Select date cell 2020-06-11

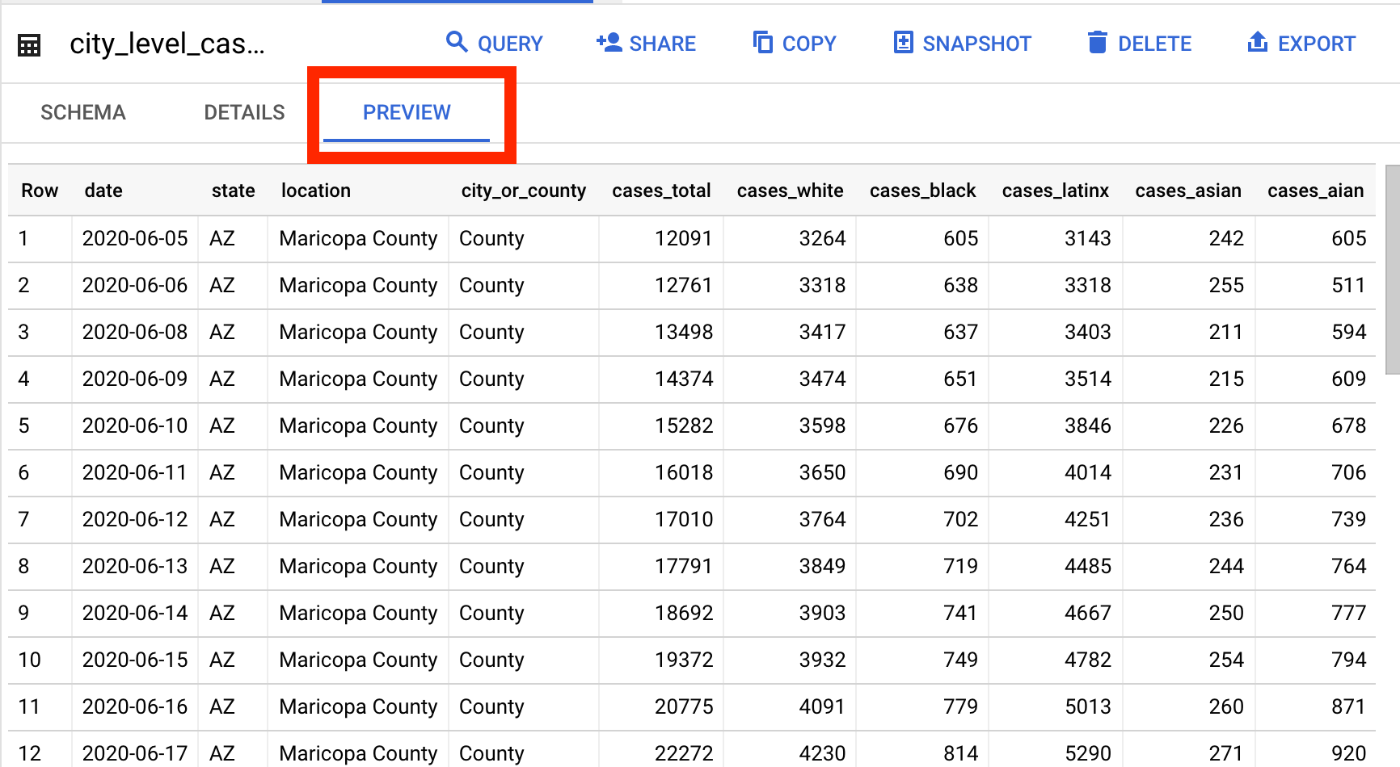[x=134, y=472]
